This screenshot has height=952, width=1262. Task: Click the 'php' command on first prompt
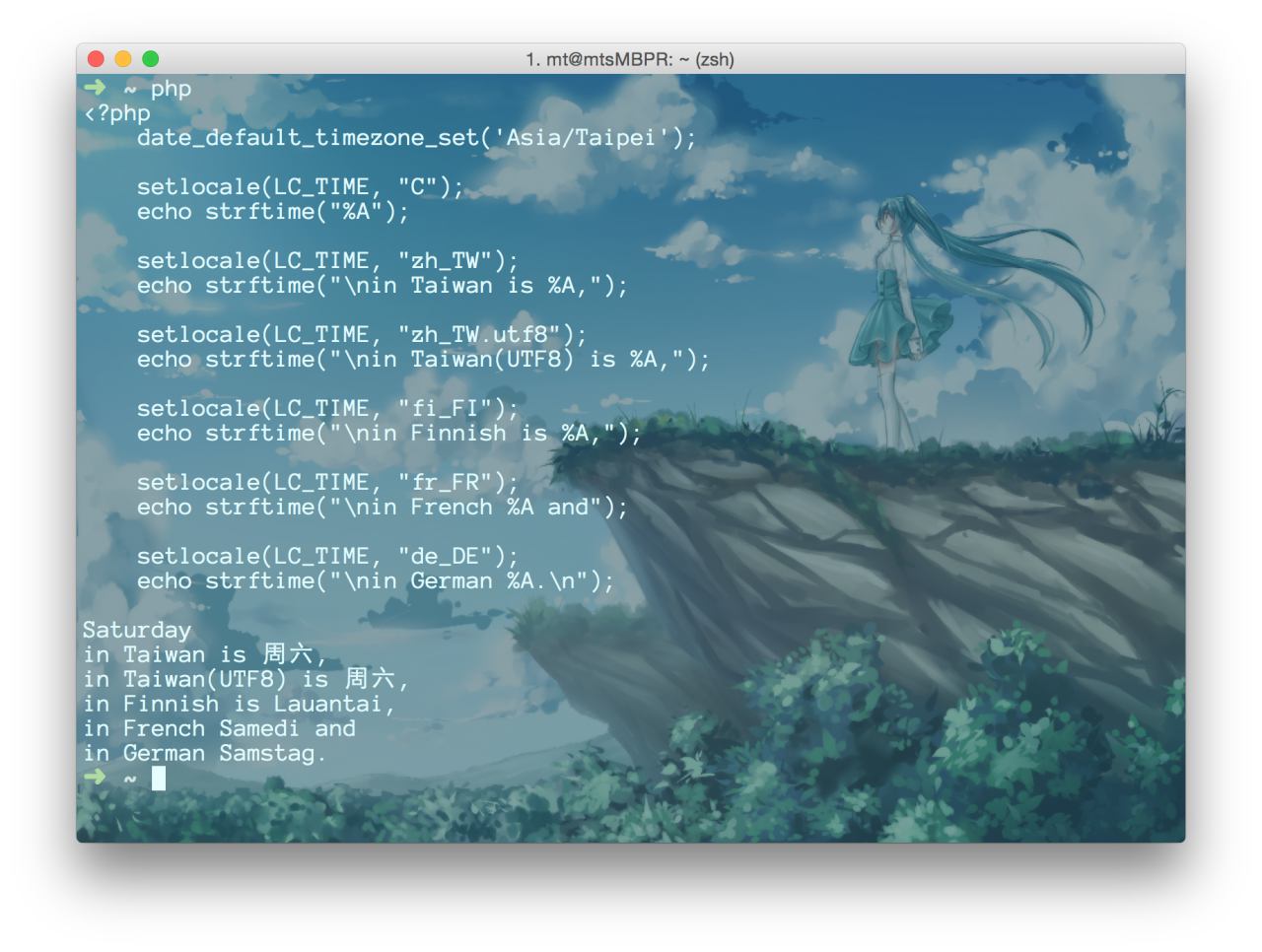pyautogui.click(x=171, y=89)
